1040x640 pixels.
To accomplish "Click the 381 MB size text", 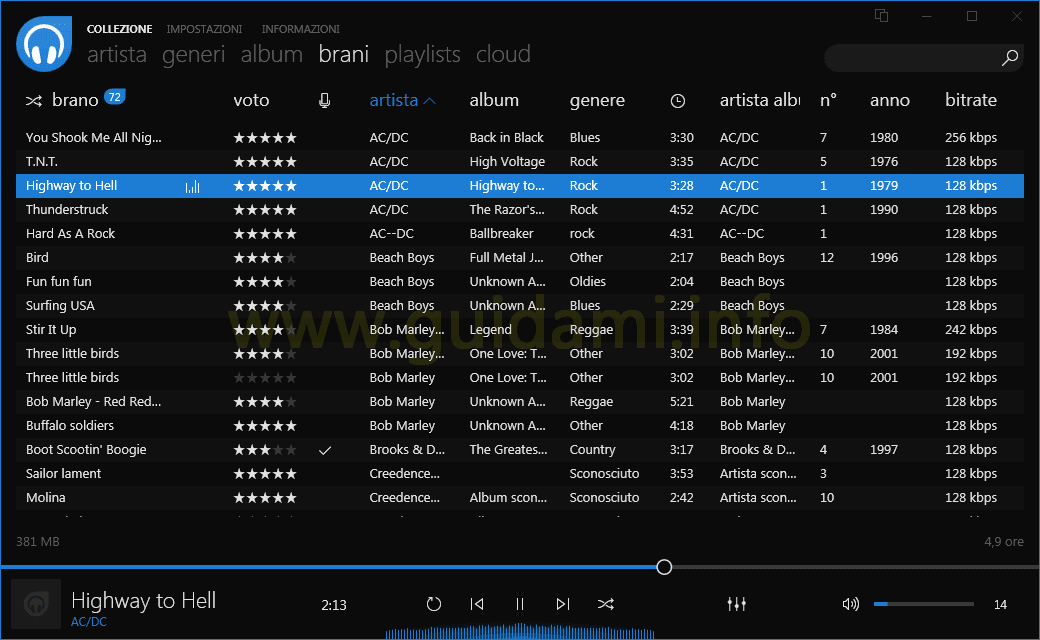I will click(38, 542).
